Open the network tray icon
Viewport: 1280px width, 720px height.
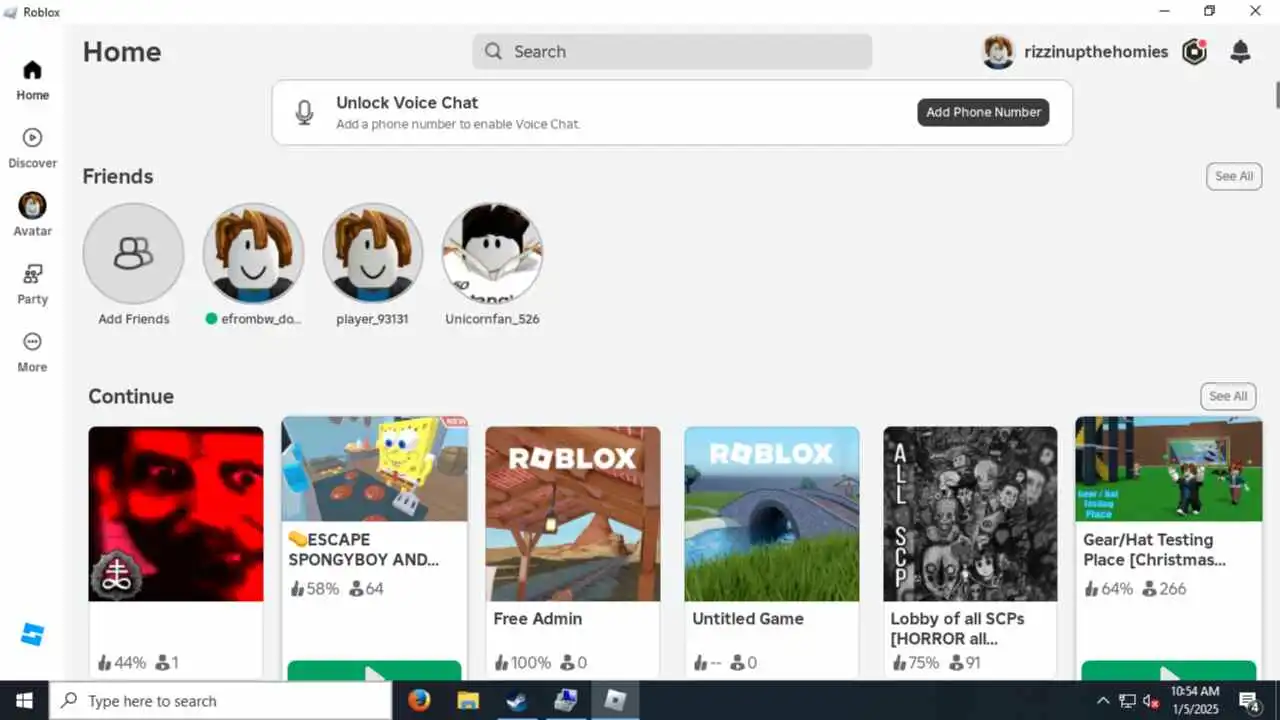[x=1127, y=701]
